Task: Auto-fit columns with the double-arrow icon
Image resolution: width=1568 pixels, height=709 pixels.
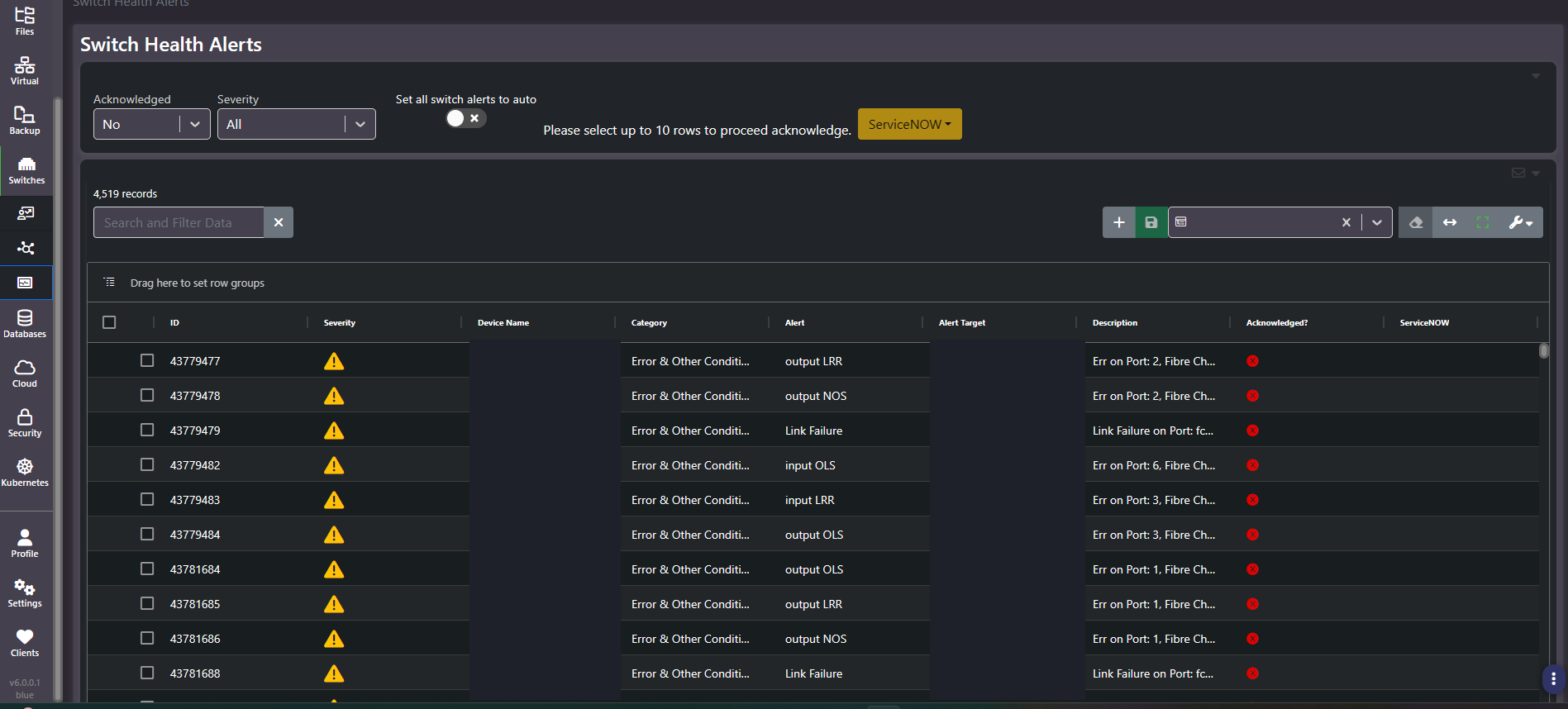Action: point(1450,222)
